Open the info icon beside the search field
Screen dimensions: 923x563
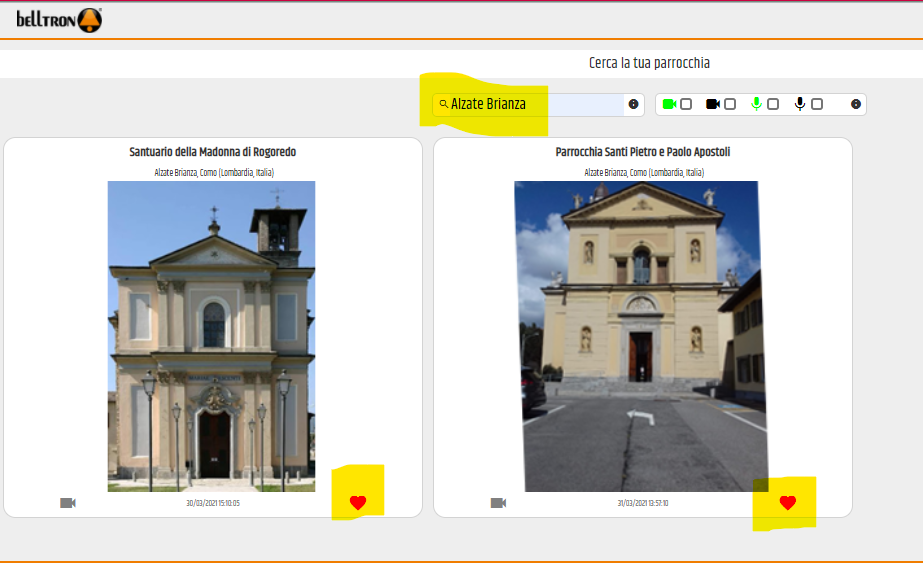point(633,104)
